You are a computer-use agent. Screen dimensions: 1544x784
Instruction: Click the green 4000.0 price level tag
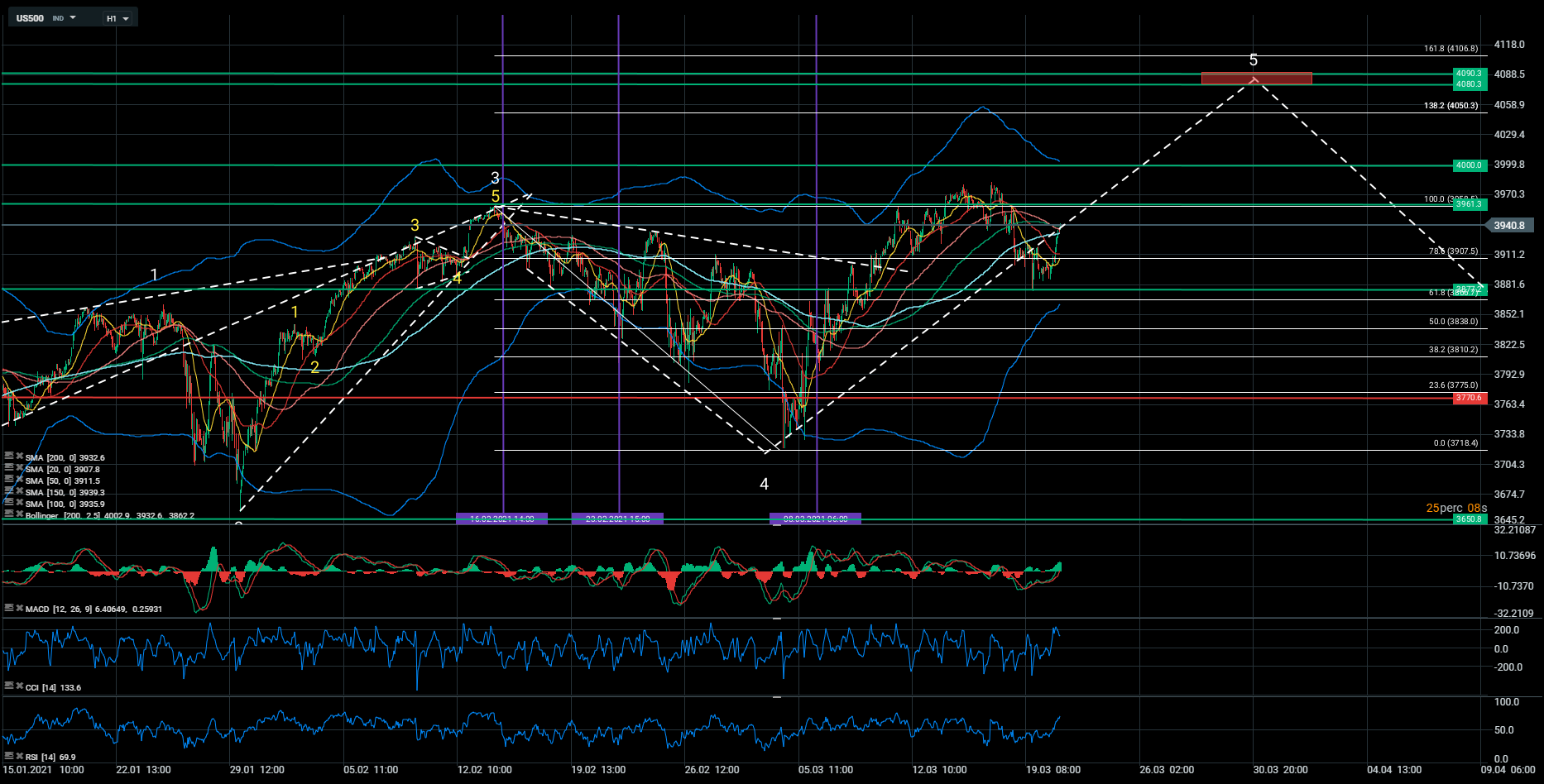pyautogui.click(x=1470, y=165)
